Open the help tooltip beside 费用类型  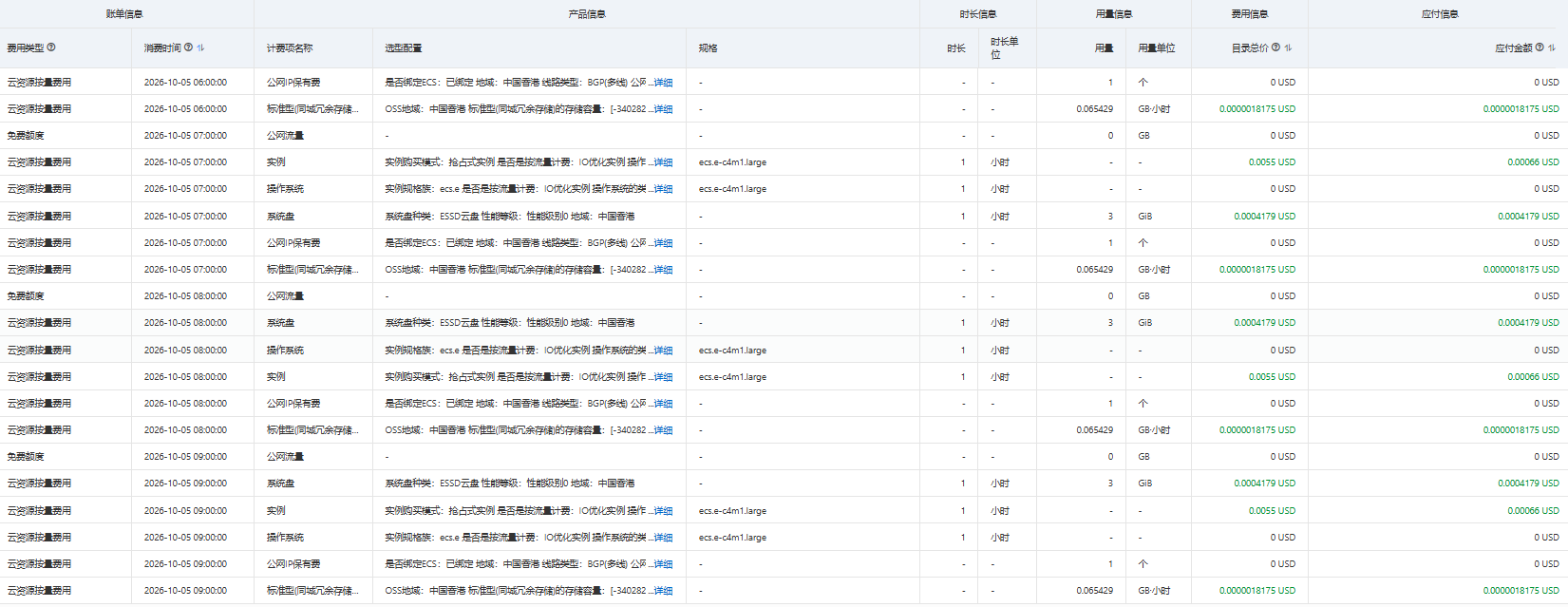point(51,47)
